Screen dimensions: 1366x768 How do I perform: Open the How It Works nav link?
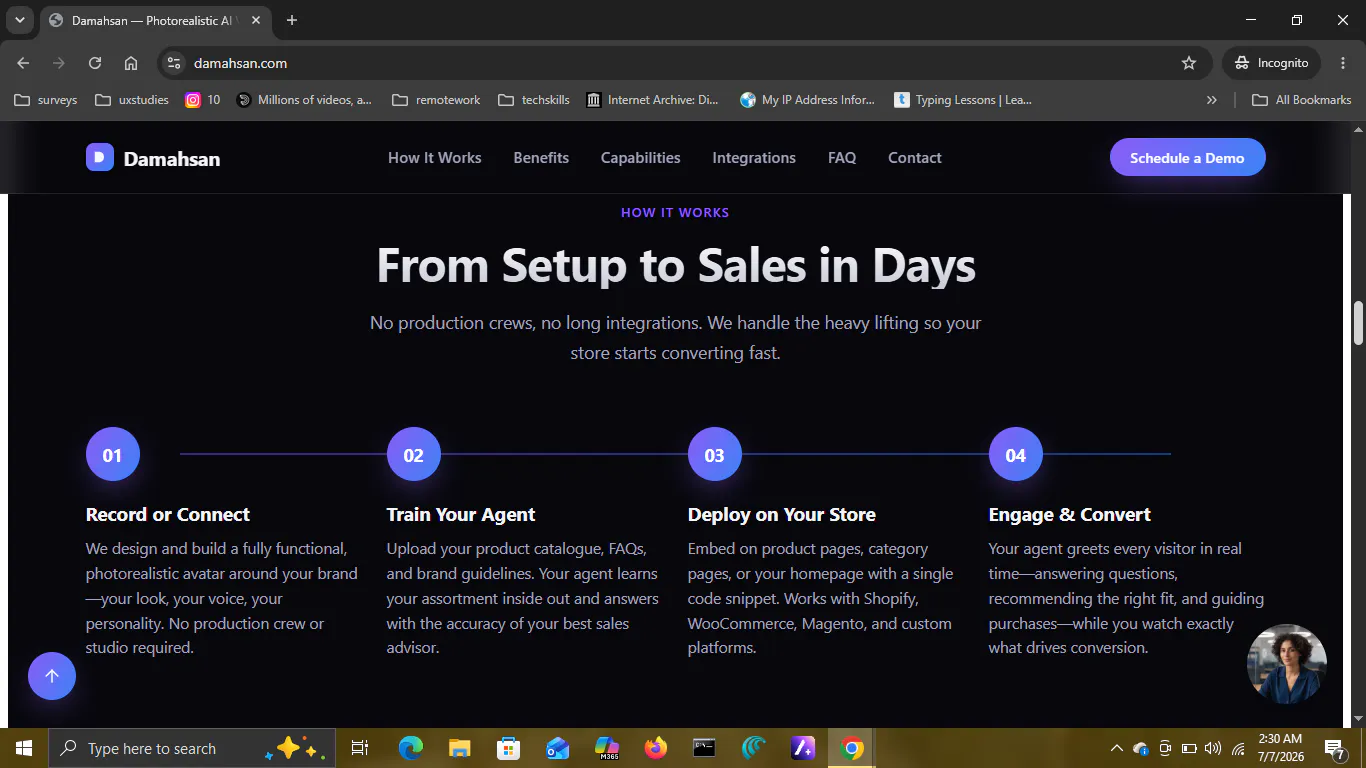[x=435, y=158]
